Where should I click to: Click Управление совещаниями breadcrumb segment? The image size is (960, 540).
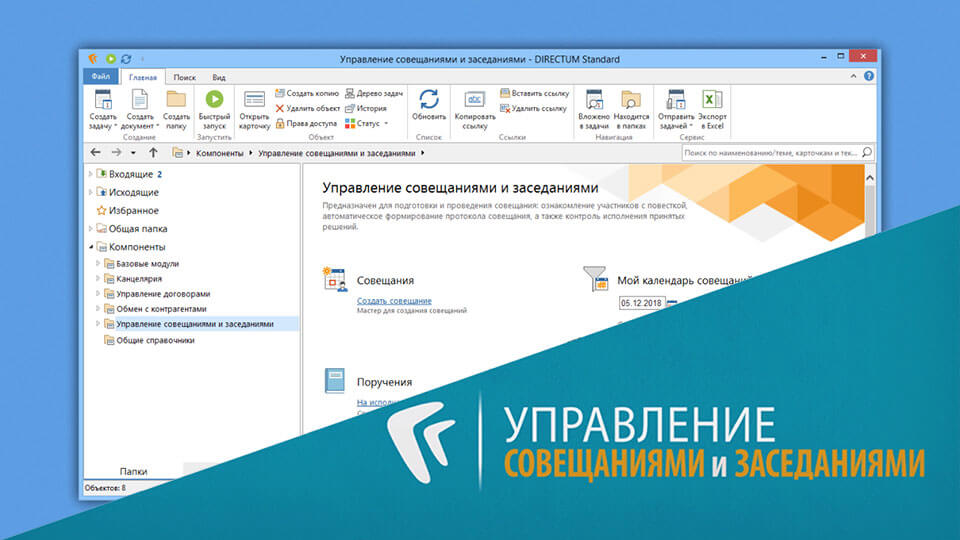tap(336, 153)
